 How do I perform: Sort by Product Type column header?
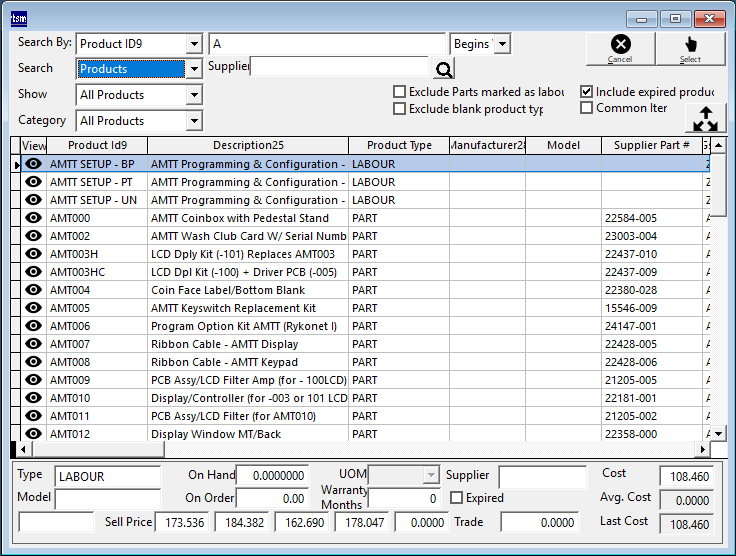click(399, 145)
